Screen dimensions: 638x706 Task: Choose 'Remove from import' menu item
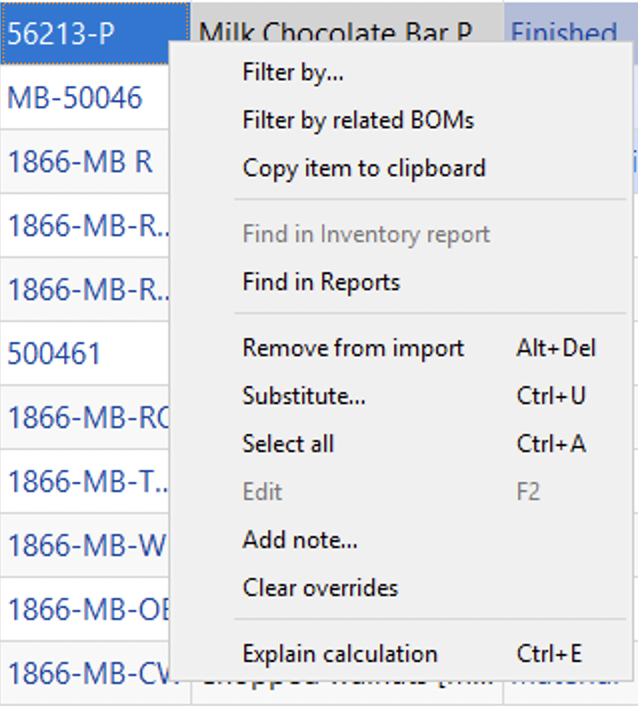tap(353, 348)
